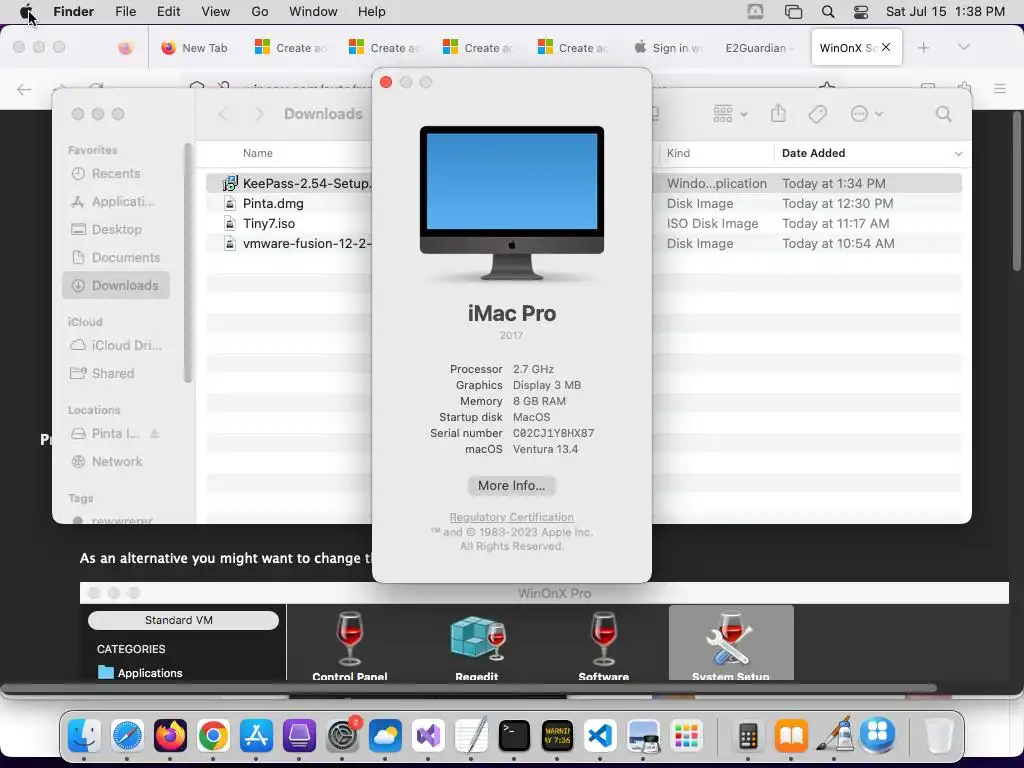Image resolution: width=1024 pixels, height=768 pixels.
Task: Open iCloud Drive in Finder sidebar
Action: click(x=116, y=345)
